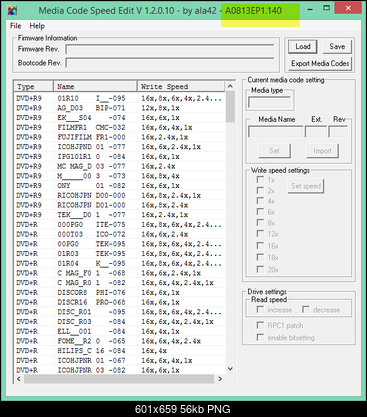The image size is (367, 417).
Task: Click the Set button under Media Name
Action: 274,151
